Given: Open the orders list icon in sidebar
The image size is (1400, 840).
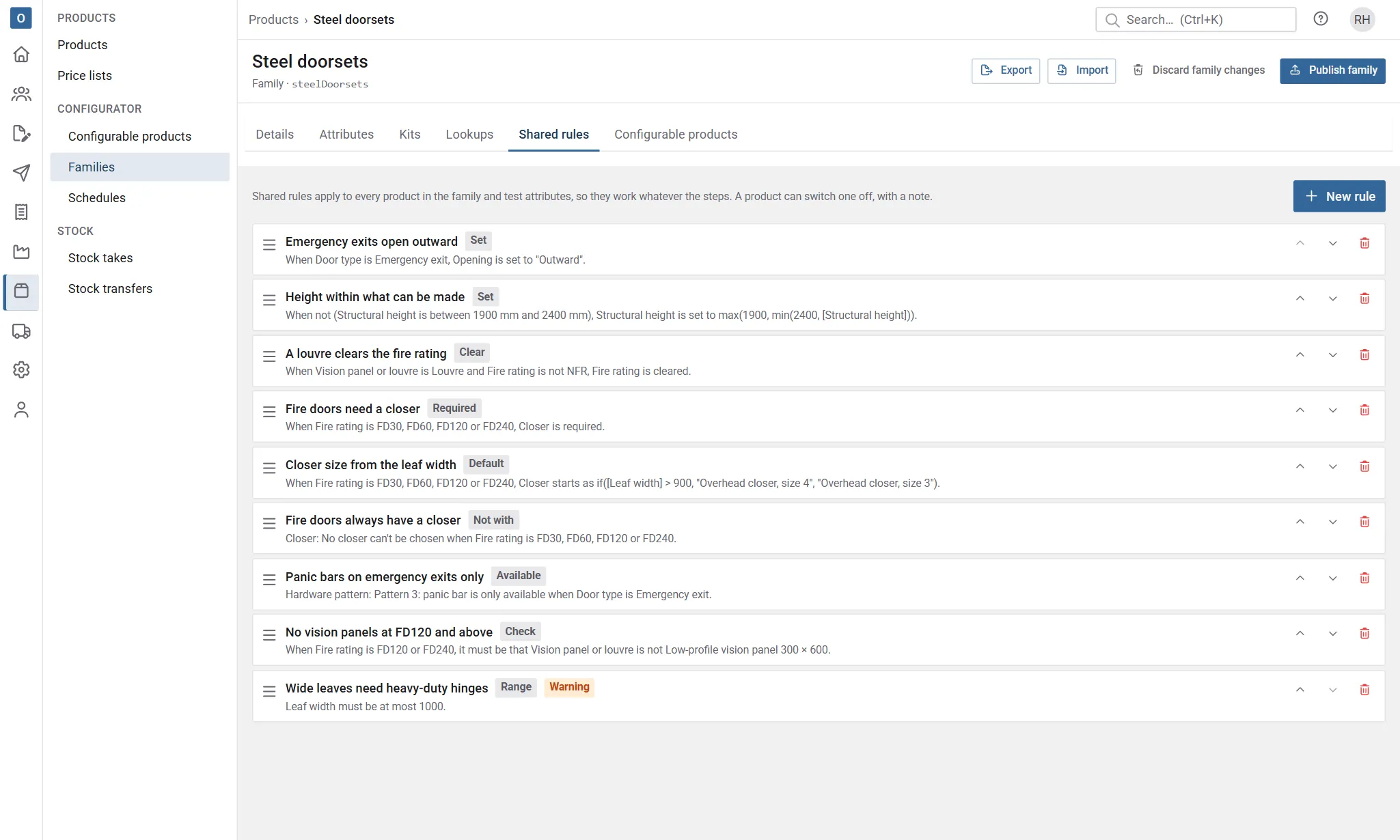Looking at the screenshot, I should point(21,212).
